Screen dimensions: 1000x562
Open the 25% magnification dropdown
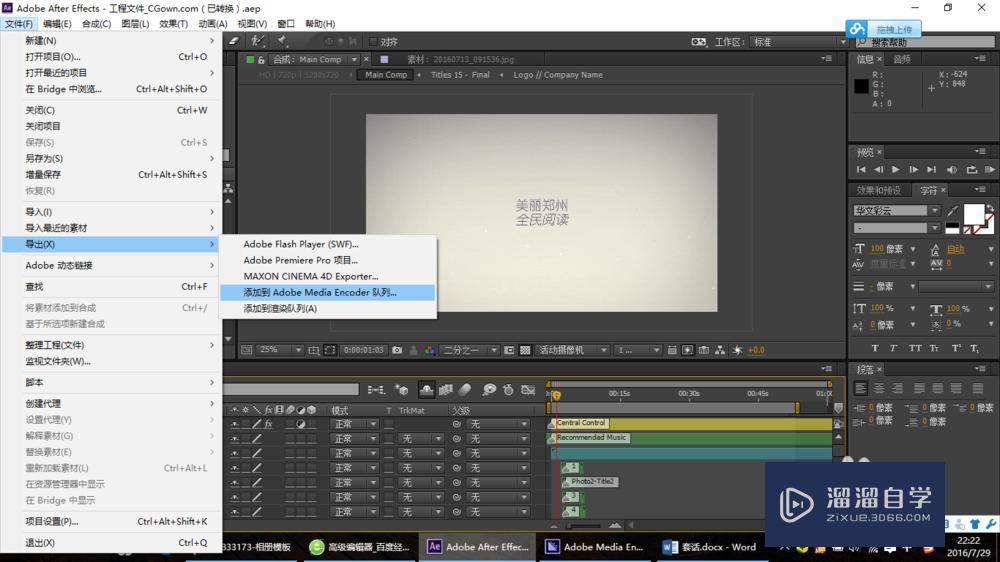281,350
